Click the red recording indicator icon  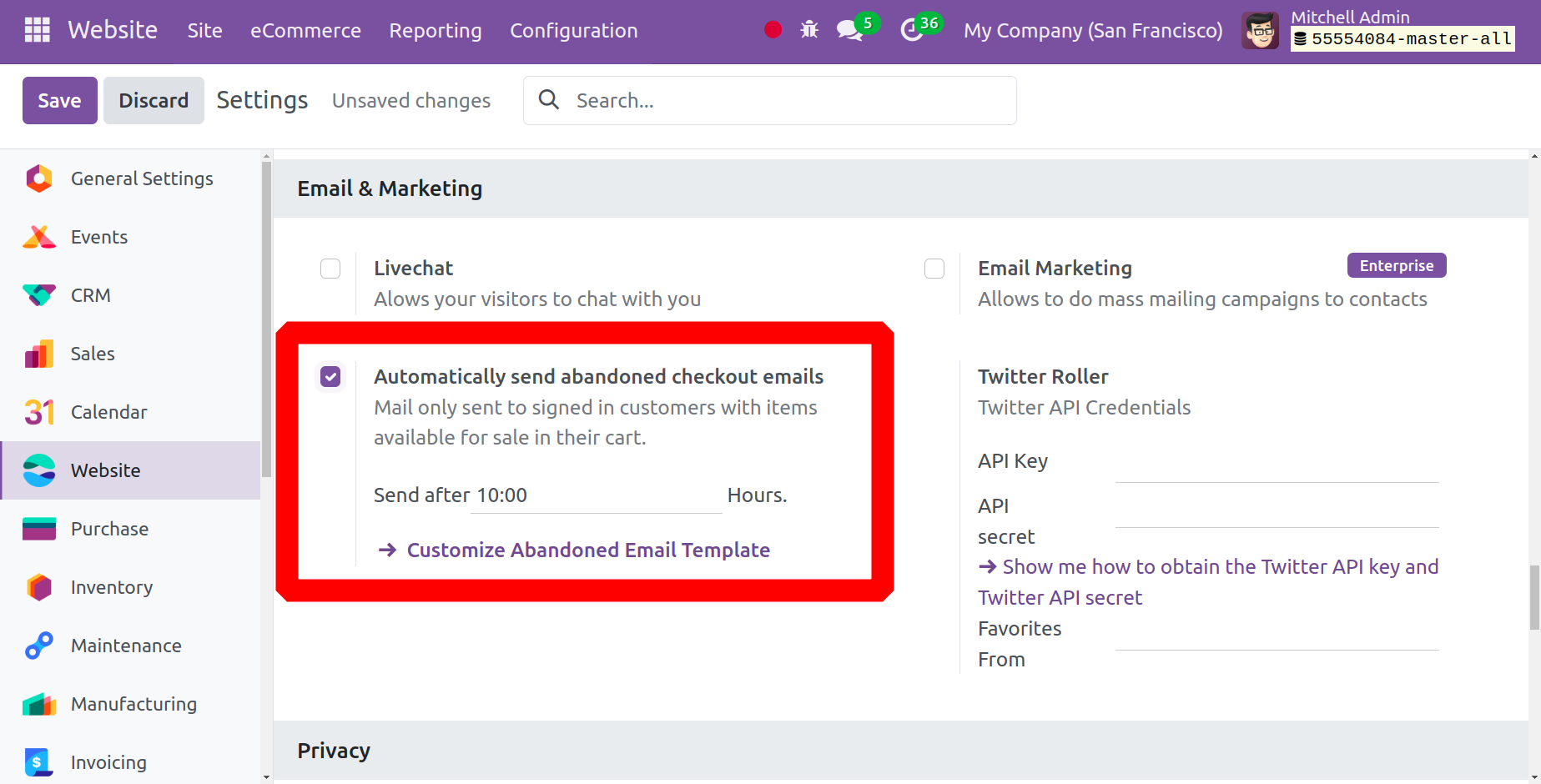pos(773,30)
